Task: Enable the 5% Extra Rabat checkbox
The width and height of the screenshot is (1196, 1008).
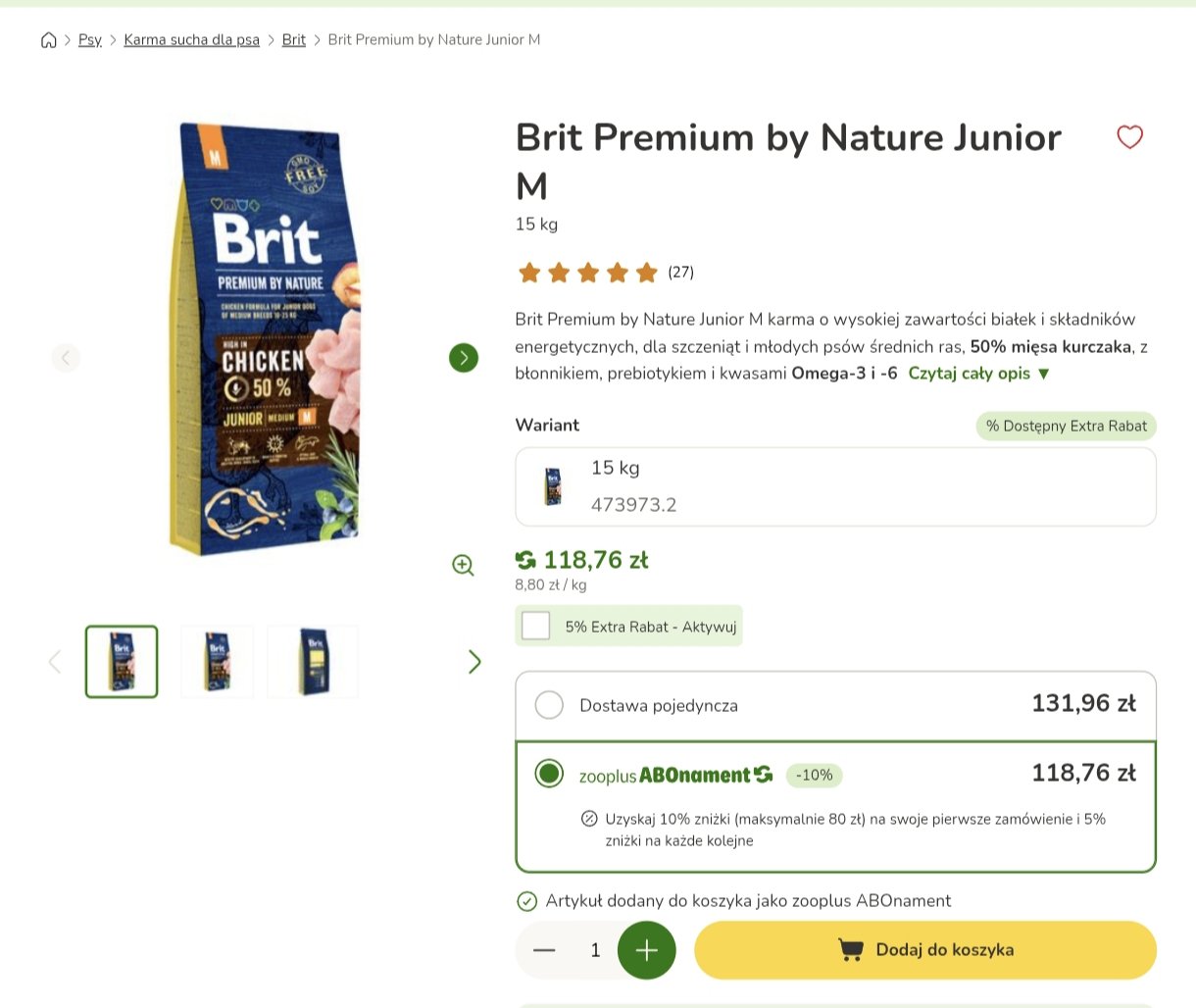Action: [535, 626]
